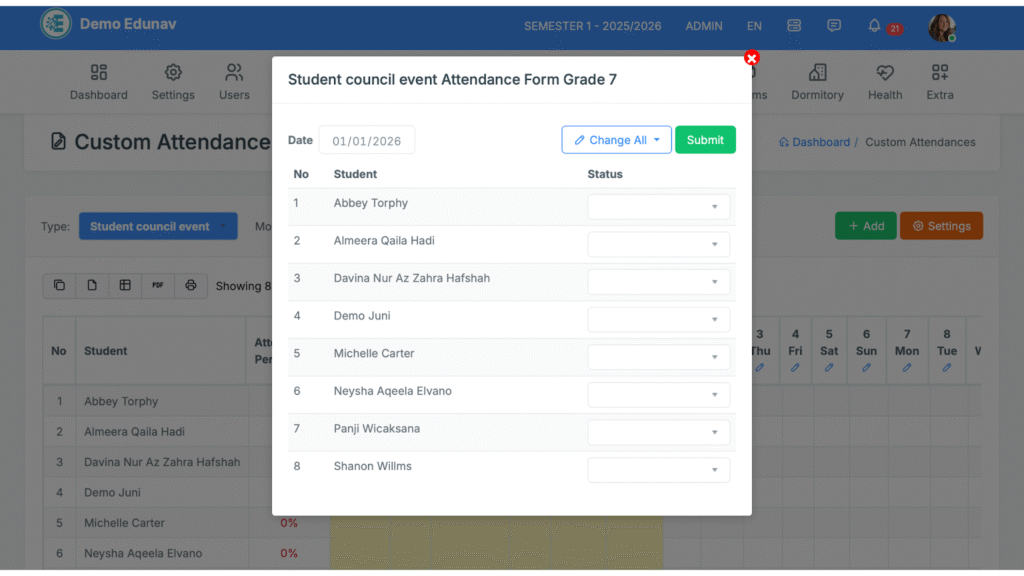Open the Health menu item
1024x576 pixels.
[x=884, y=82]
